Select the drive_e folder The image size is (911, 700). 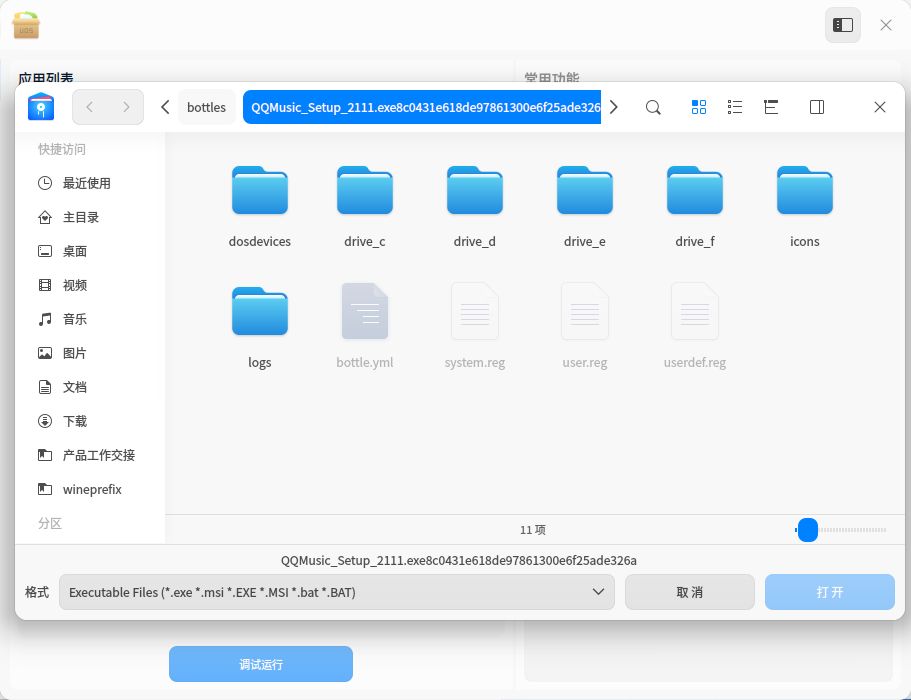coord(584,207)
